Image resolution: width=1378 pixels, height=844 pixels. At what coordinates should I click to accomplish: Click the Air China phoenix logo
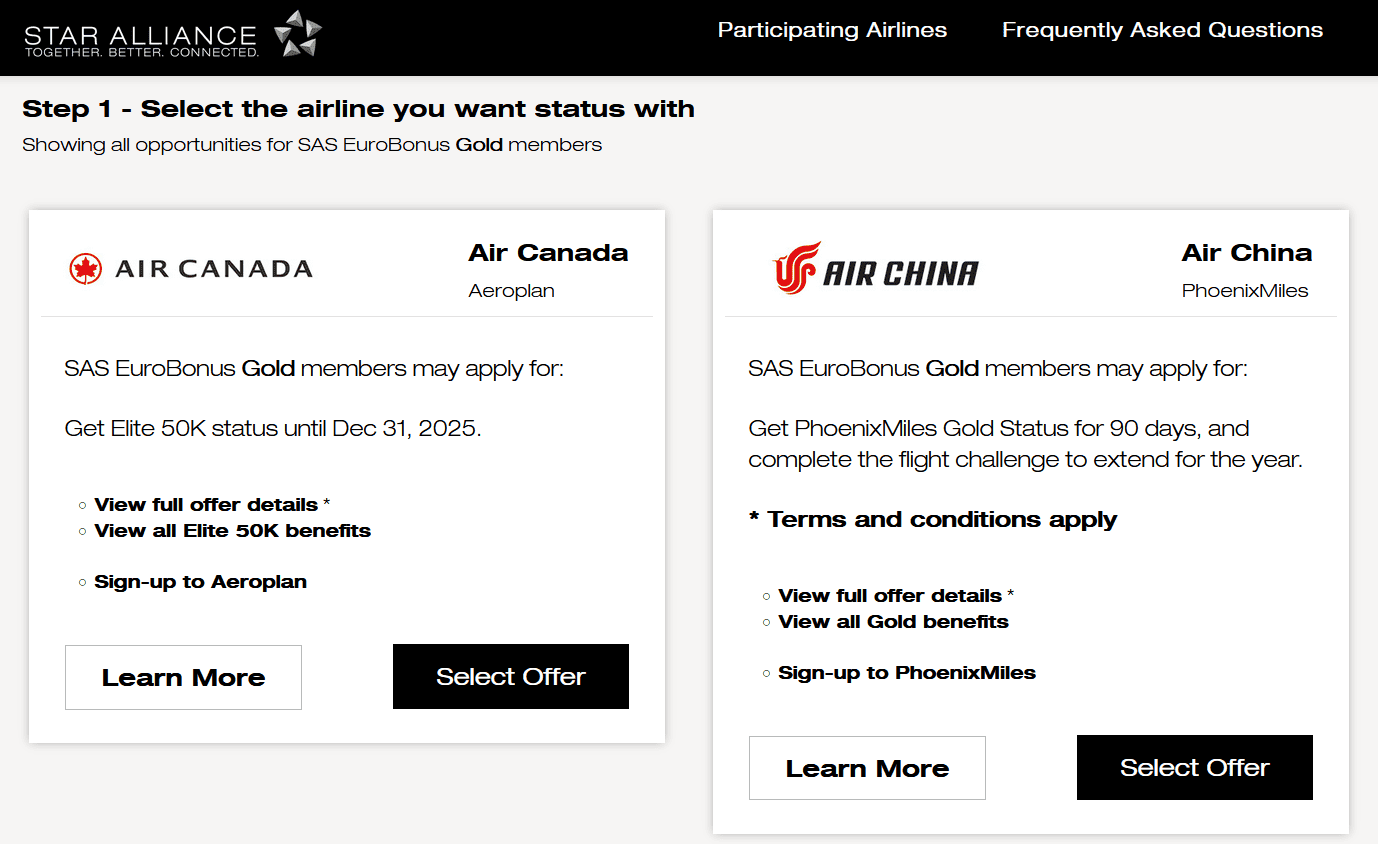797,267
